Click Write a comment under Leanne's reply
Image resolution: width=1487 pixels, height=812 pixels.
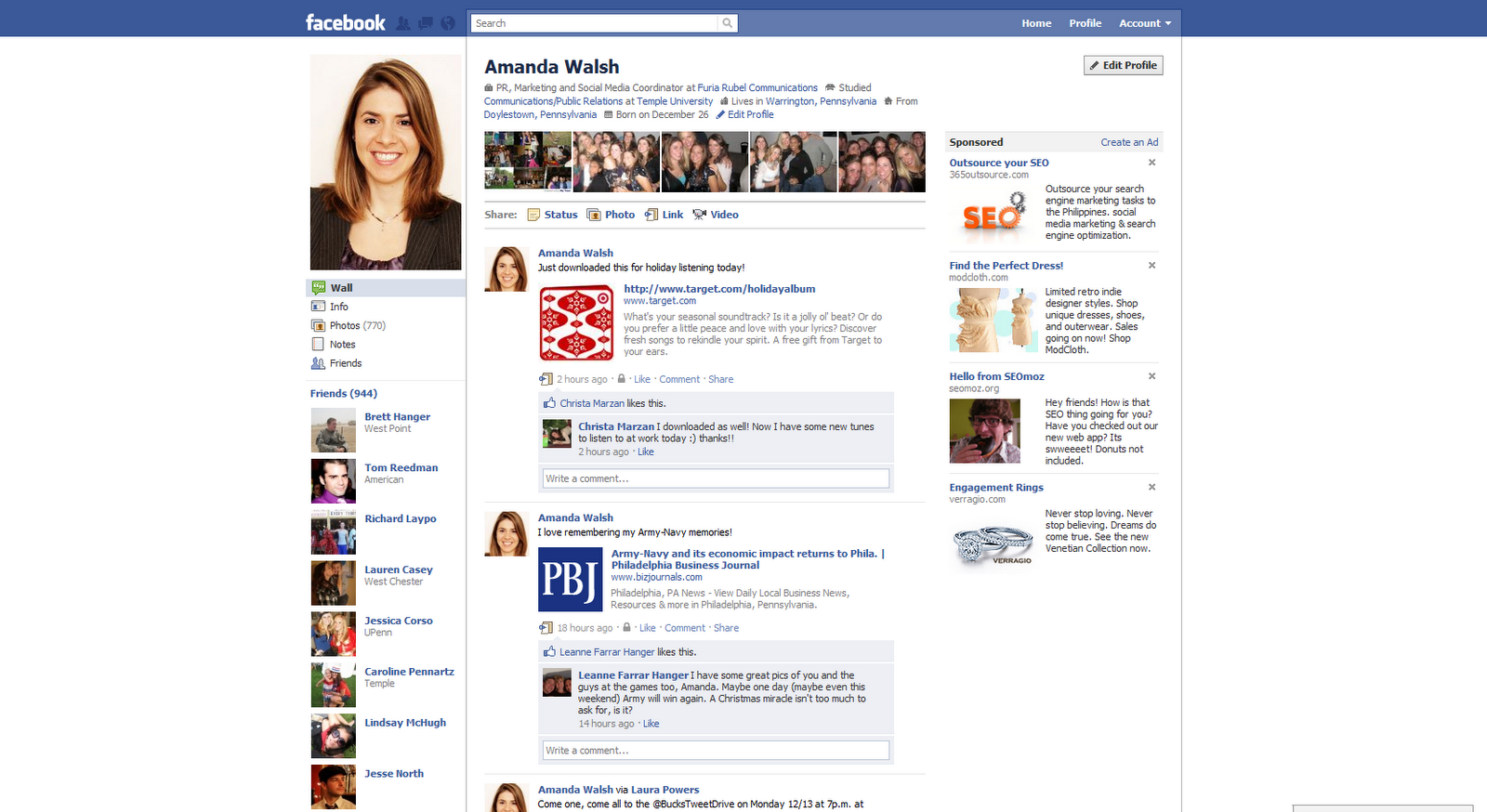(716, 750)
